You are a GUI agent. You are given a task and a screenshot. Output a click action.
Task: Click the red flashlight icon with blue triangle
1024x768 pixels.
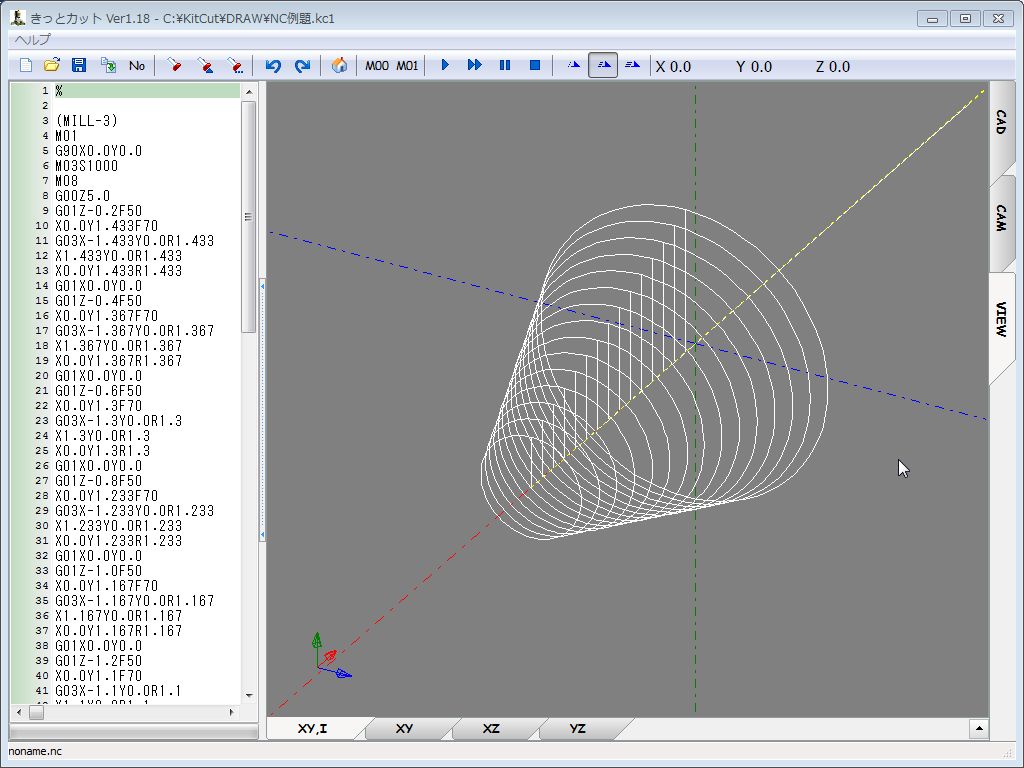tap(205, 65)
